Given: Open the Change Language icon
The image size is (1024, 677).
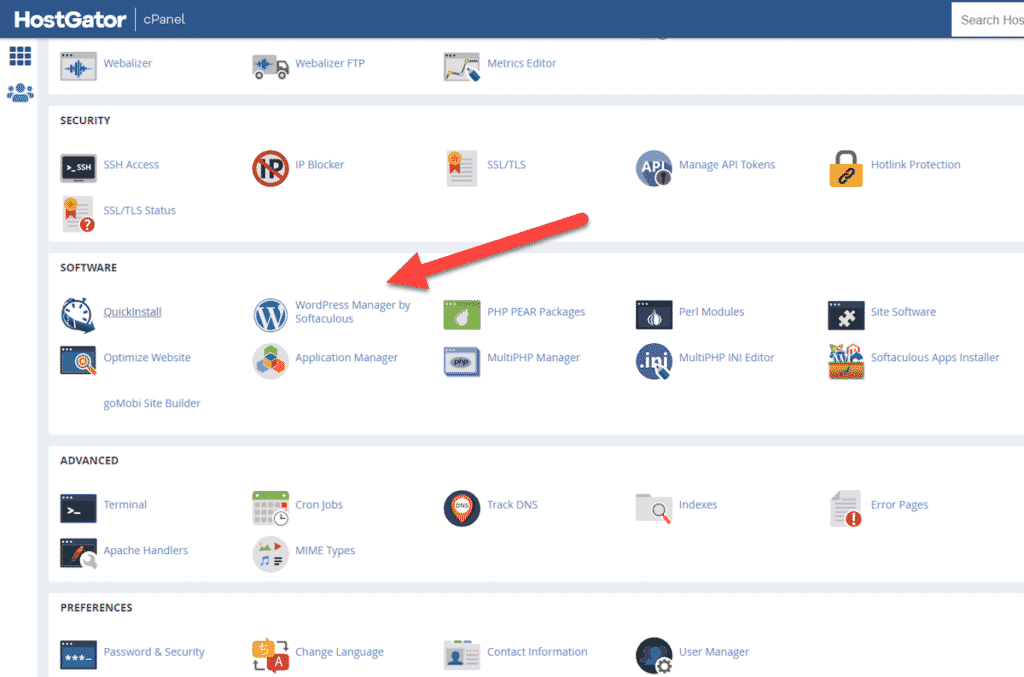Looking at the screenshot, I should tap(270, 655).
